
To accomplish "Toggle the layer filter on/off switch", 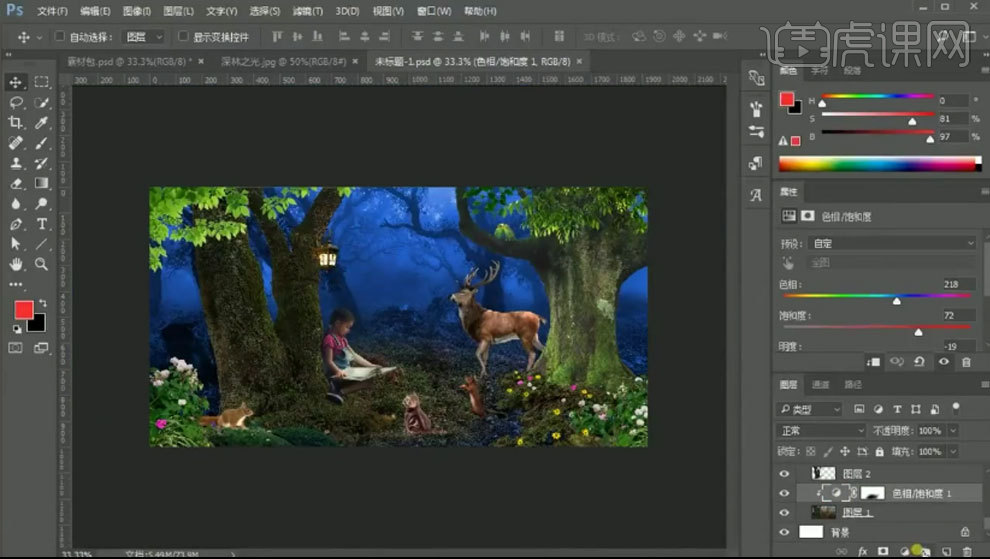I will (x=956, y=407).
